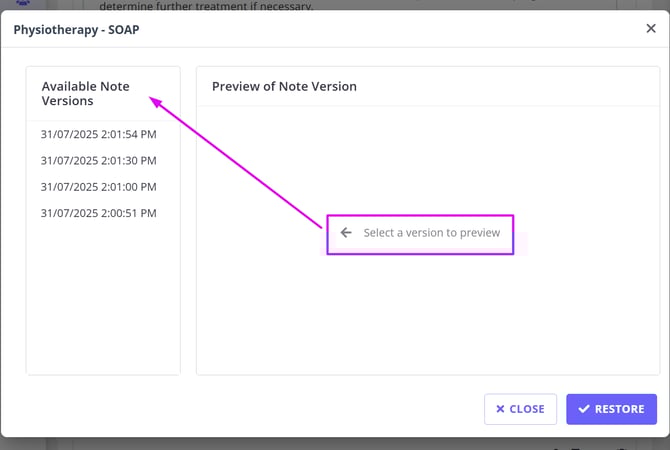Click the magenta arrowhead near the versions heading
This screenshot has height=450, width=670.
pyautogui.click(x=154, y=100)
